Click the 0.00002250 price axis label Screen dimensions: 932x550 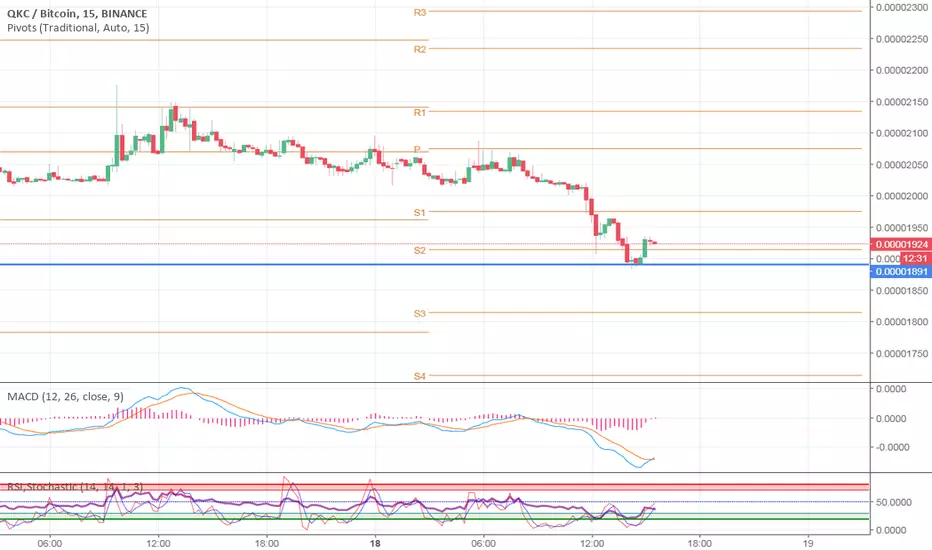(902, 39)
